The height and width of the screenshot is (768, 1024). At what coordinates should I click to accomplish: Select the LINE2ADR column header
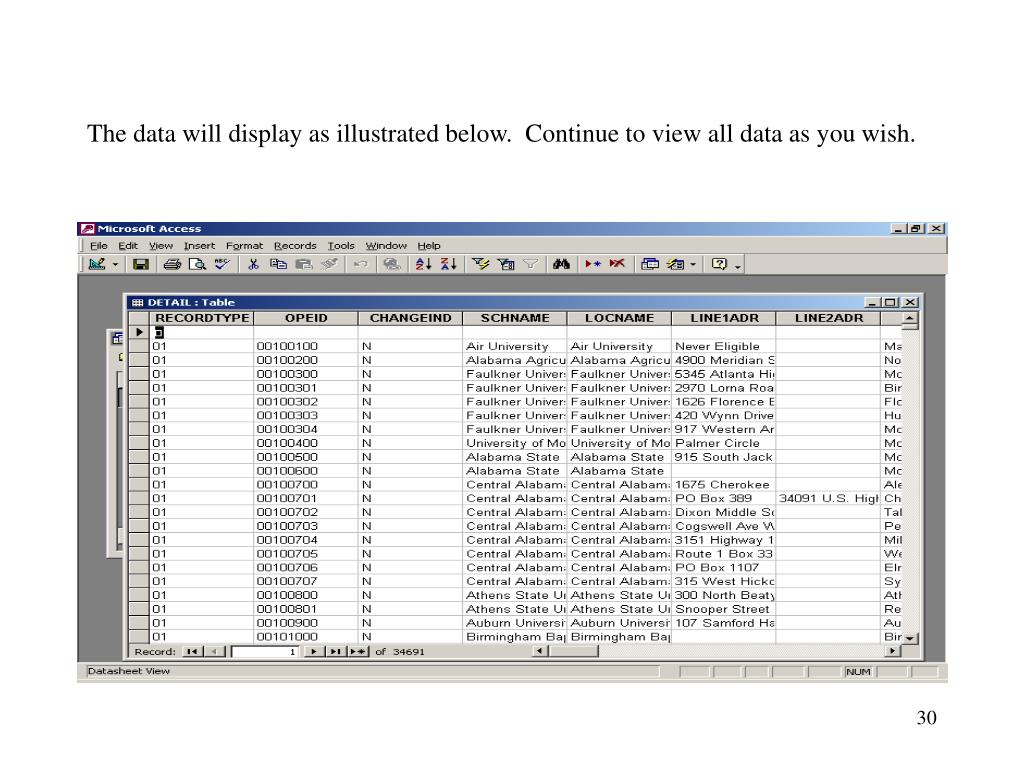pyautogui.click(x=828, y=318)
